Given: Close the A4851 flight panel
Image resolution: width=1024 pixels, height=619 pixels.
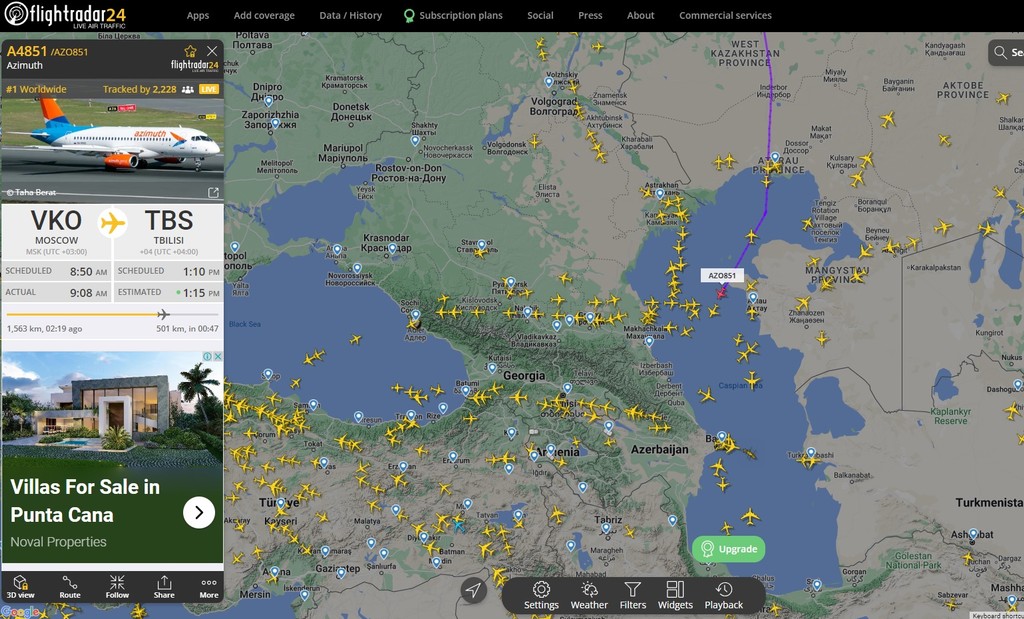Looking at the screenshot, I should [x=212, y=51].
